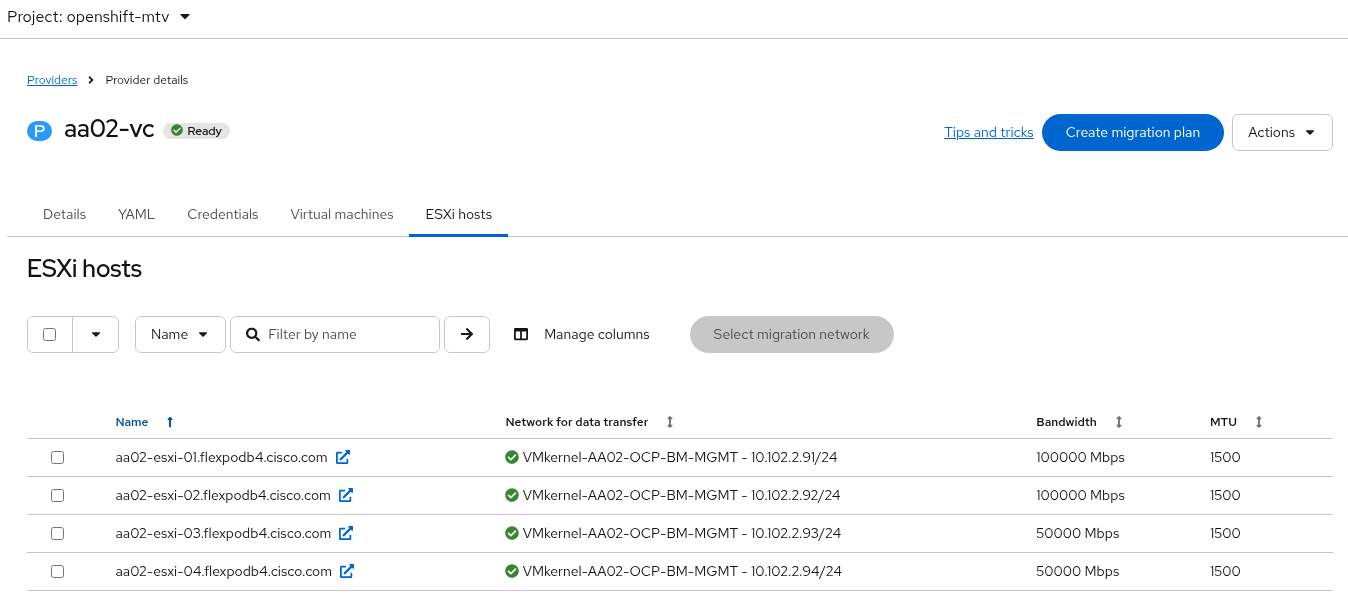This screenshot has height=607, width=1348.
Task: Click the ESXi hosts section heading
Action: [x=85, y=269]
